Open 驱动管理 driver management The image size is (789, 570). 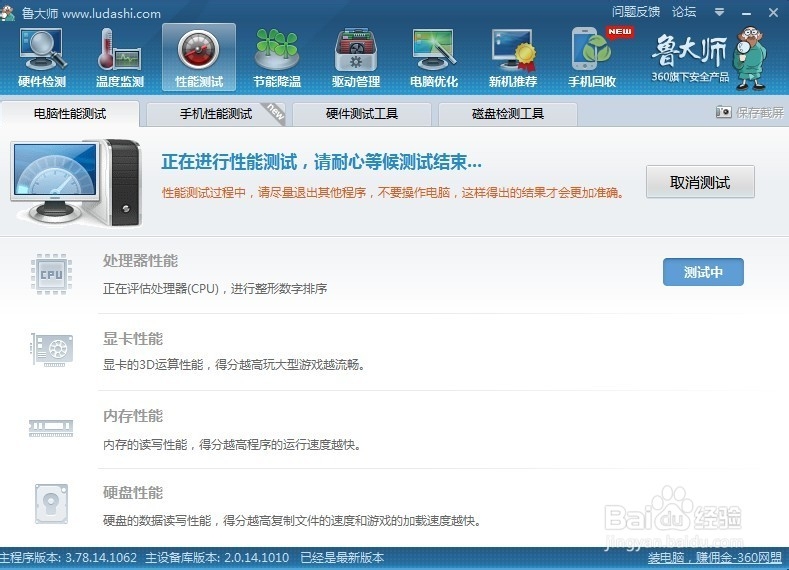(x=356, y=58)
